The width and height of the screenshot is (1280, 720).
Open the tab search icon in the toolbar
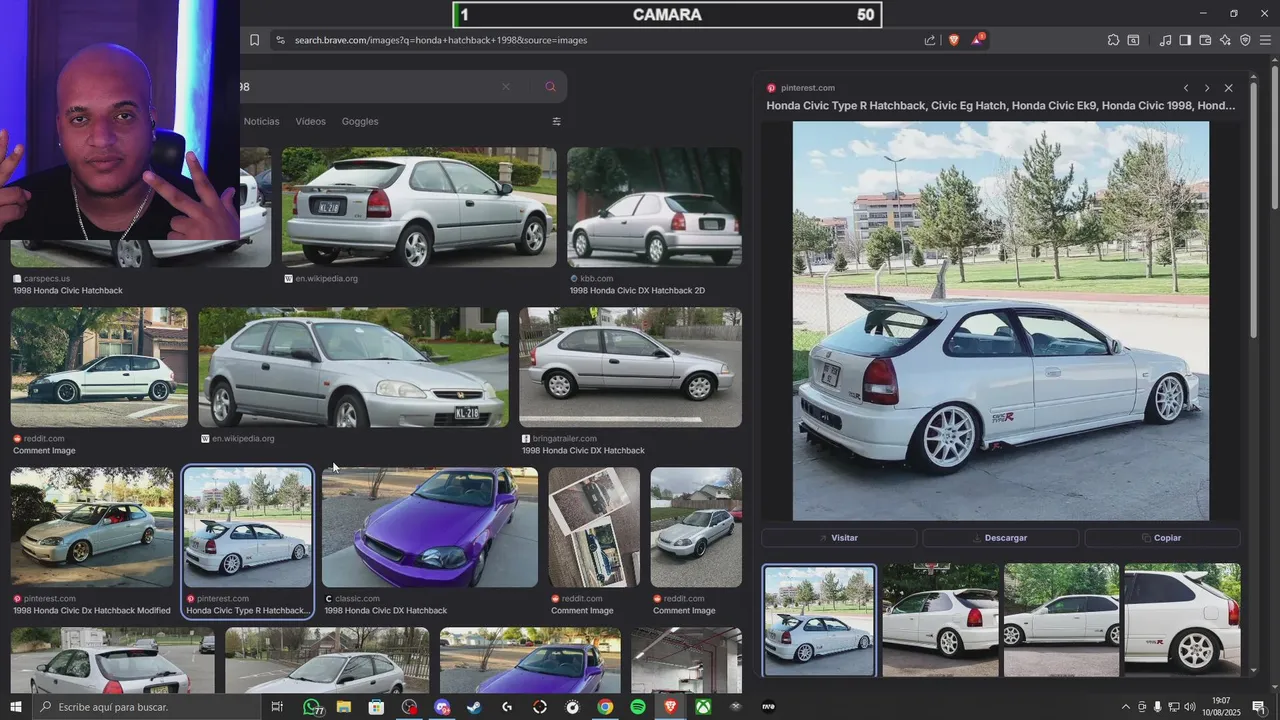click(x=1133, y=40)
